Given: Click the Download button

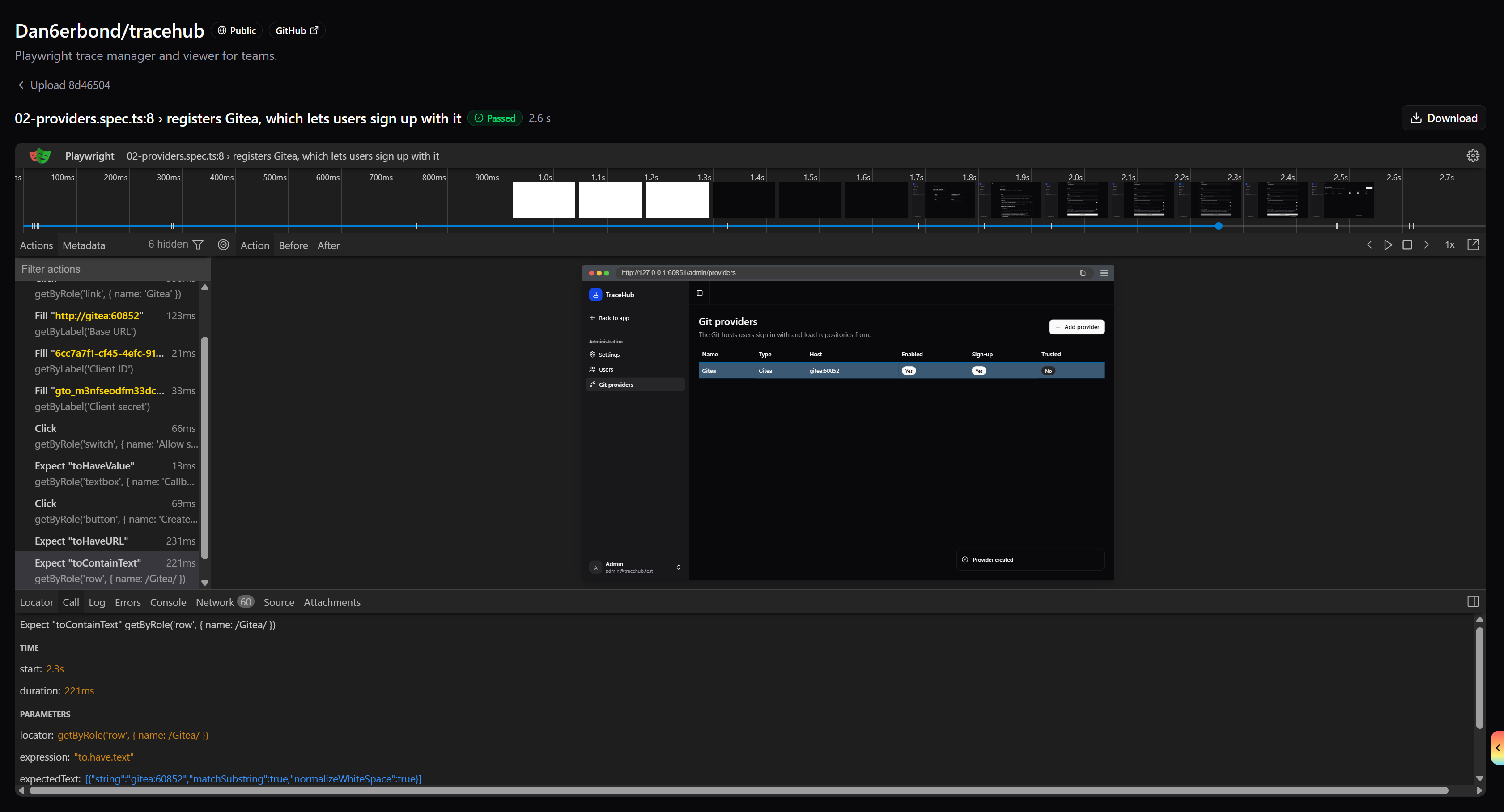Looking at the screenshot, I should (1443, 118).
